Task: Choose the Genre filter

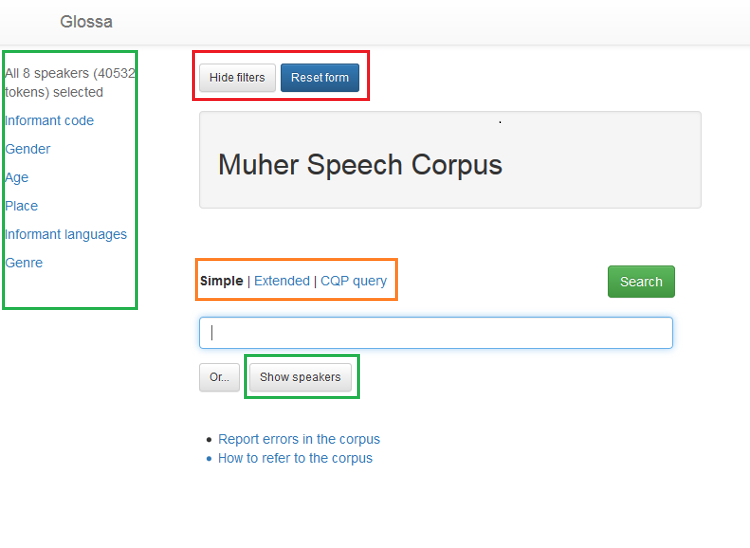Action: [x=24, y=263]
